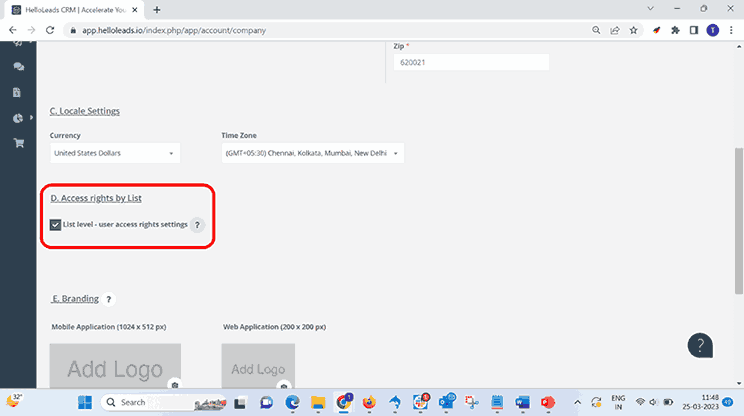Close the HelloLeads CRM tab

135,9
